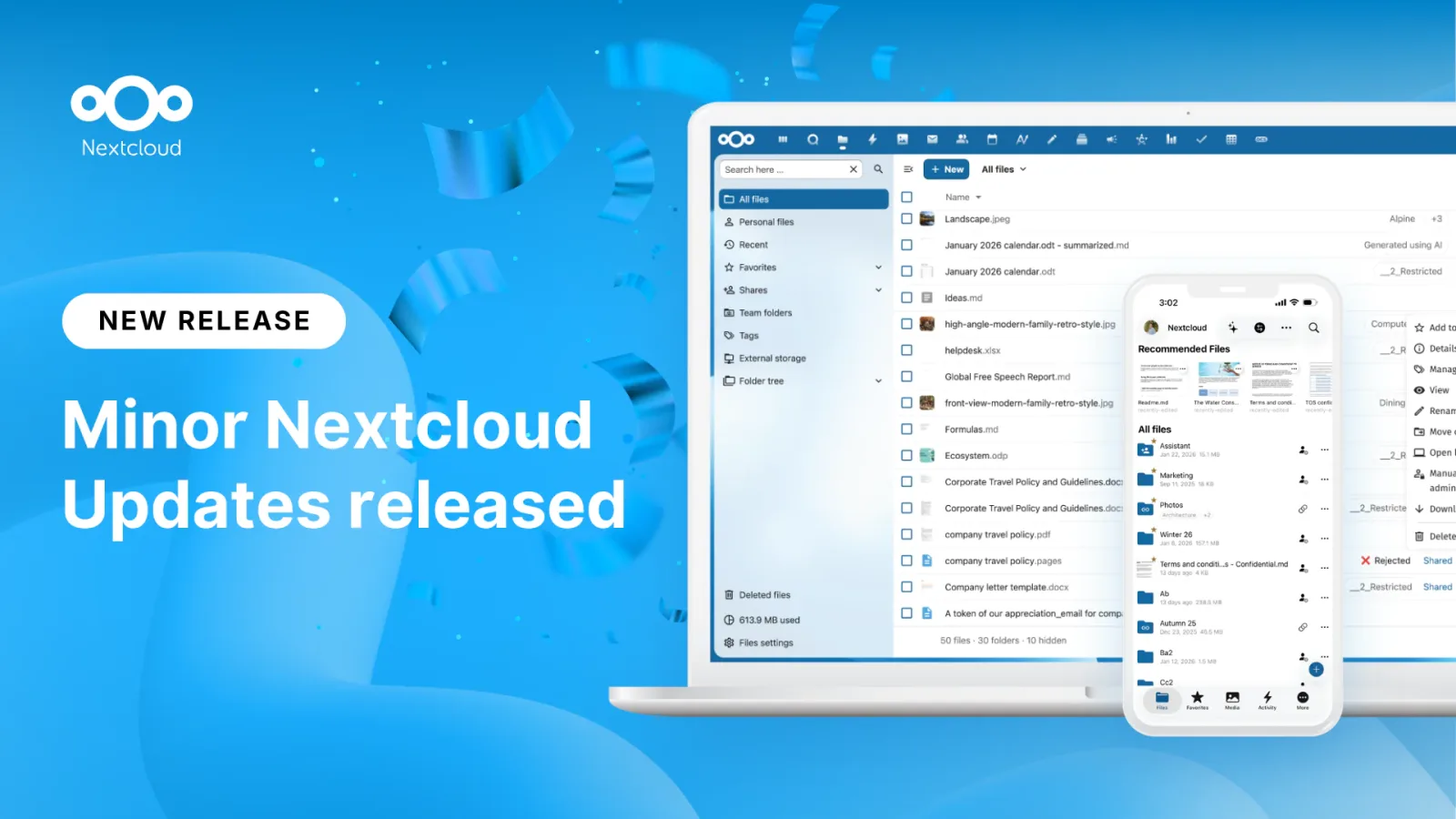Image resolution: width=1456 pixels, height=819 pixels.
Task: Click the Alpine tag on Landscape.jpeg row
Action: click(x=1402, y=218)
